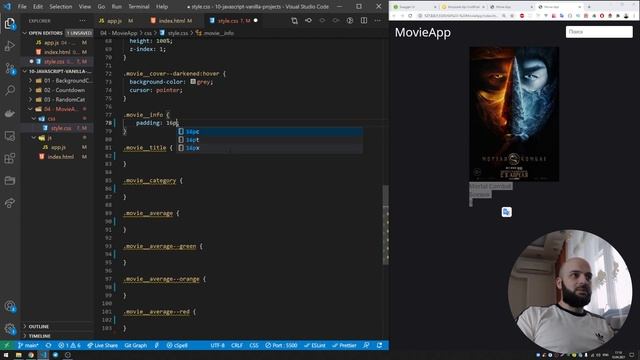Viewport: 640px width, 360px height.
Task: Switch to the style.css editor tab
Action: tap(233, 20)
